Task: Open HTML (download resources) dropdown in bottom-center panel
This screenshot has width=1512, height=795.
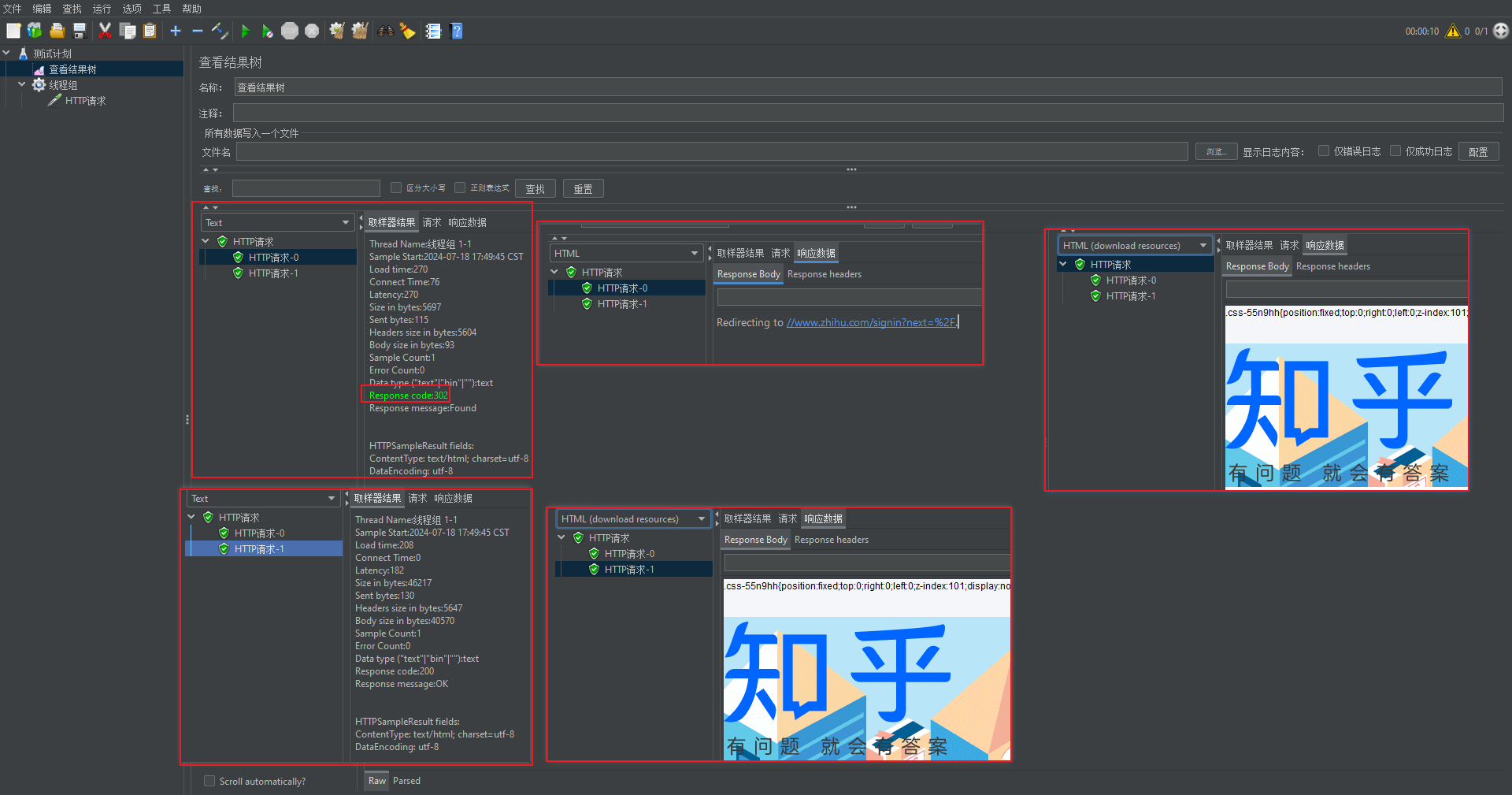Action: 633,518
